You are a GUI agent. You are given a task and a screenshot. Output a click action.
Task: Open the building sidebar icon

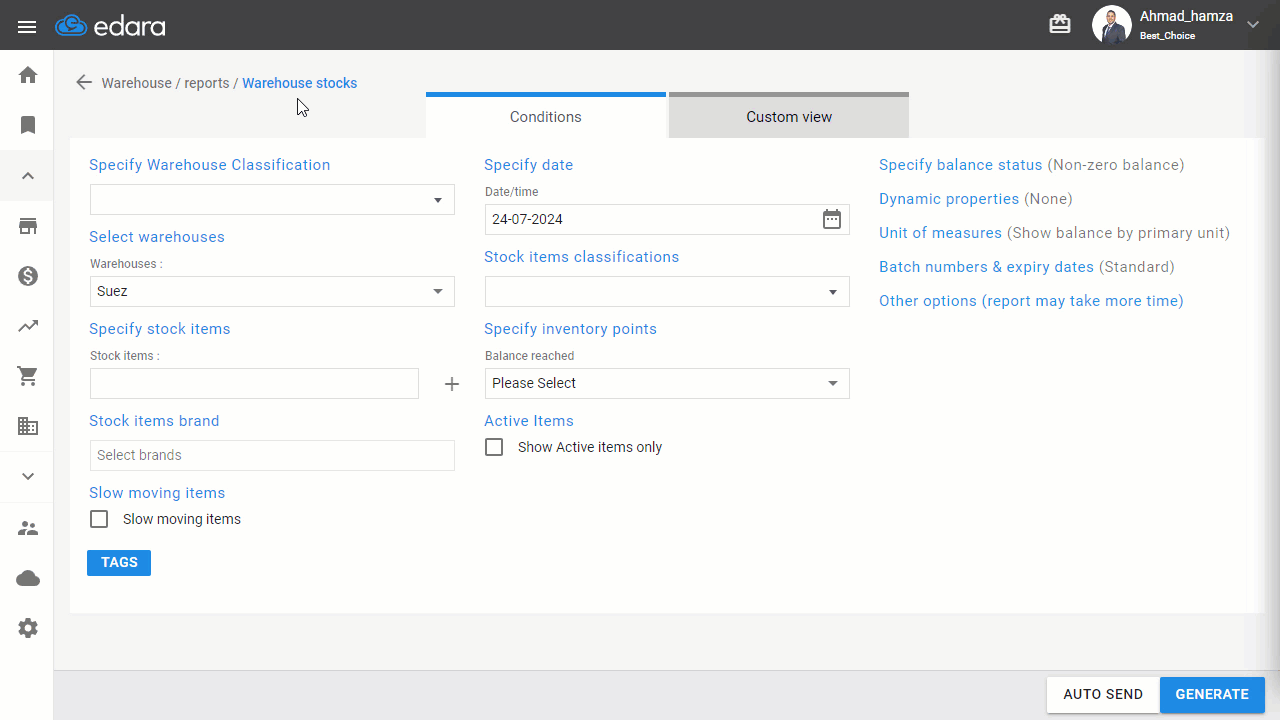pos(28,426)
